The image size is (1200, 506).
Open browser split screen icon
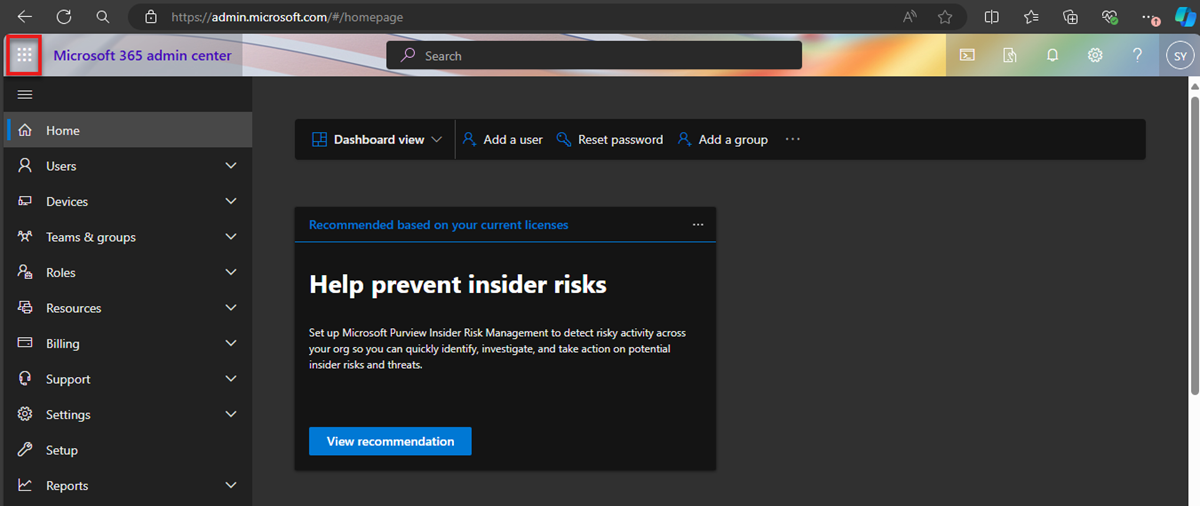pyautogui.click(x=992, y=17)
